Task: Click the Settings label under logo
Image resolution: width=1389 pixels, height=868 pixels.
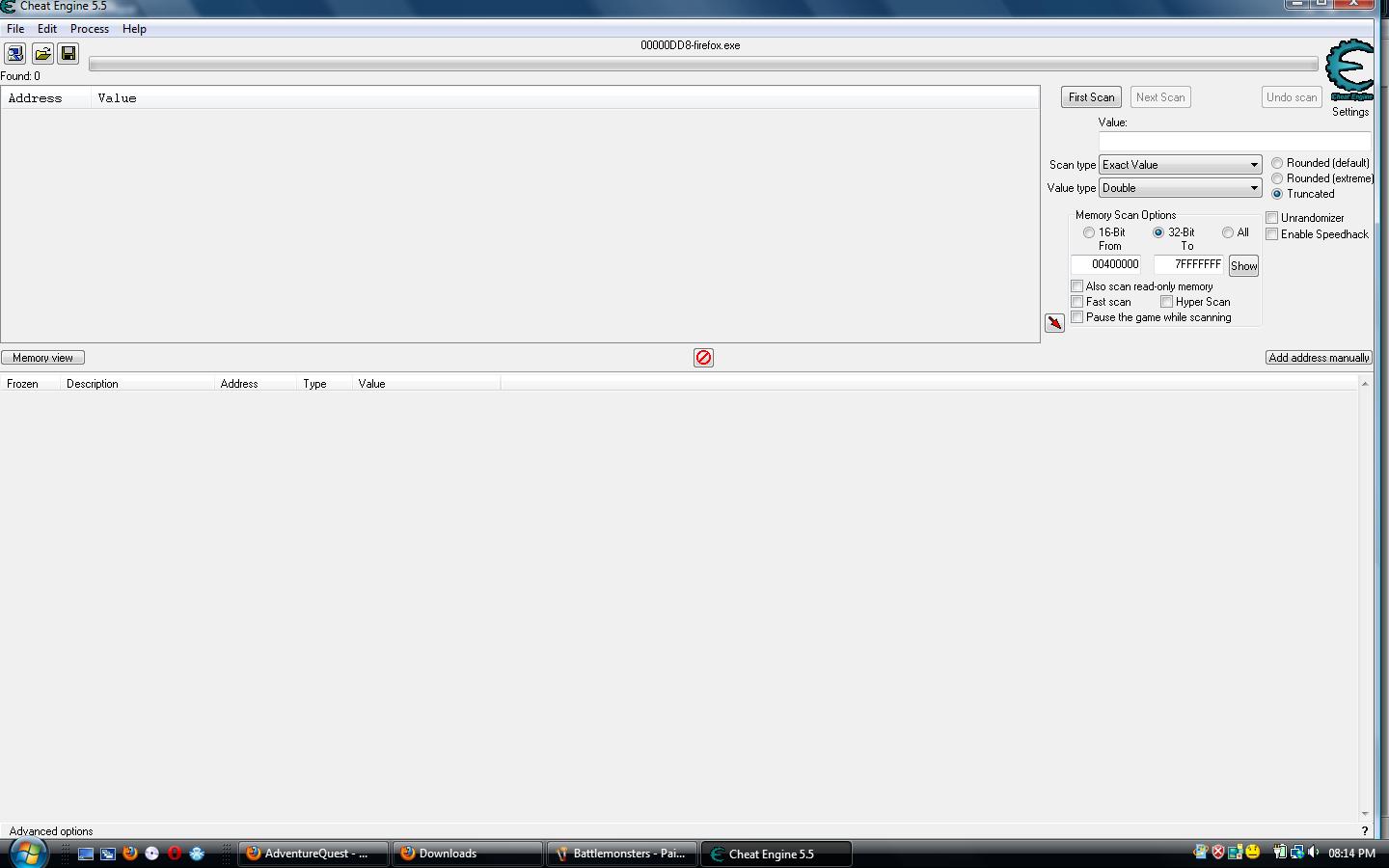Action: pyautogui.click(x=1350, y=112)
